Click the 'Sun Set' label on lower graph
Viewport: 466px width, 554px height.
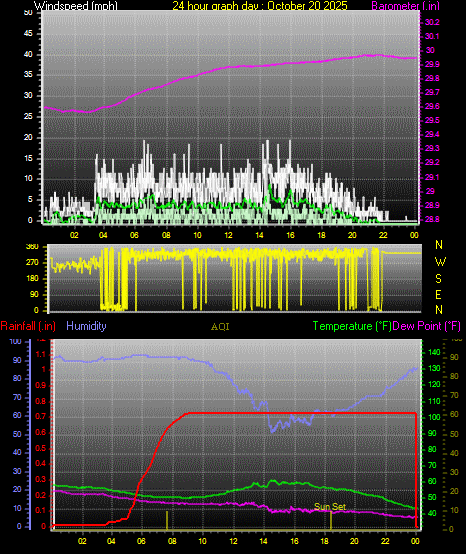[x=330, y=507]
